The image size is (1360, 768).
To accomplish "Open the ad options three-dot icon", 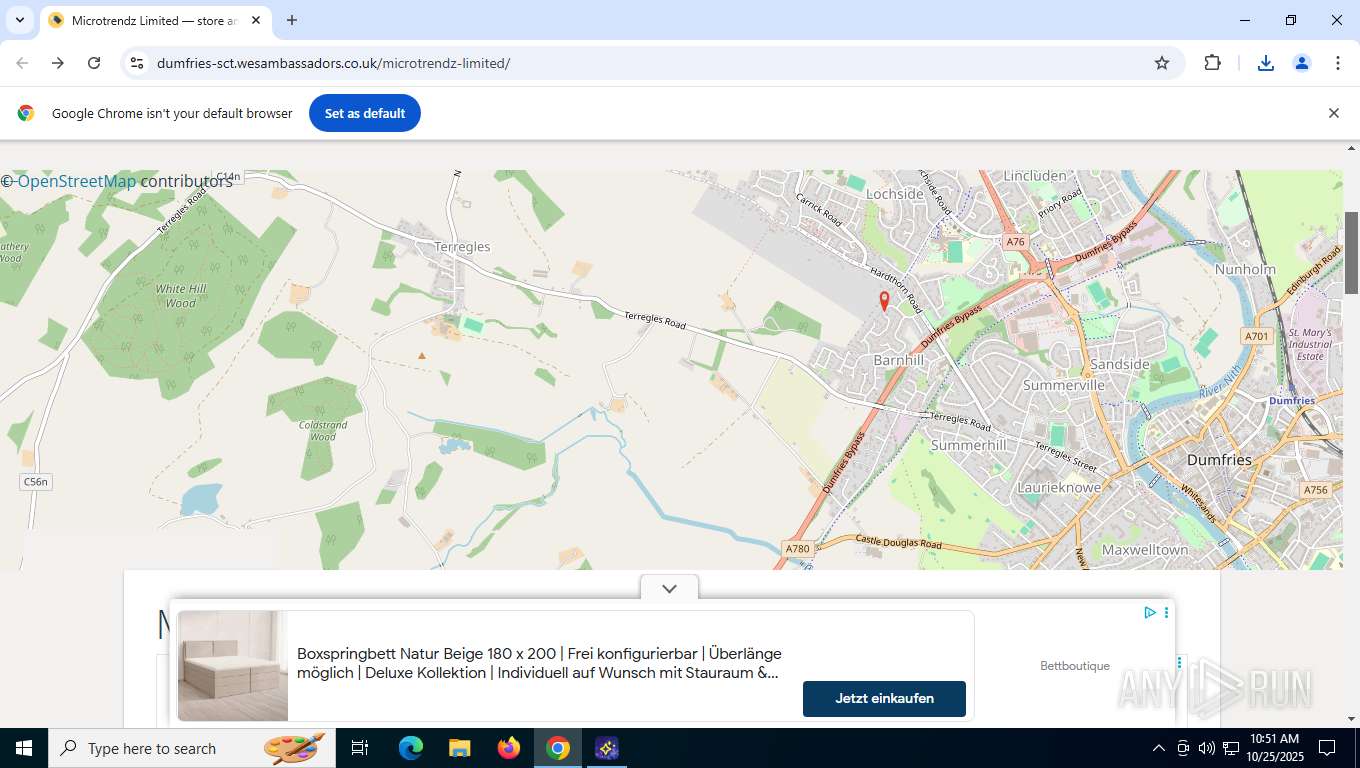I will [1166, 612].
